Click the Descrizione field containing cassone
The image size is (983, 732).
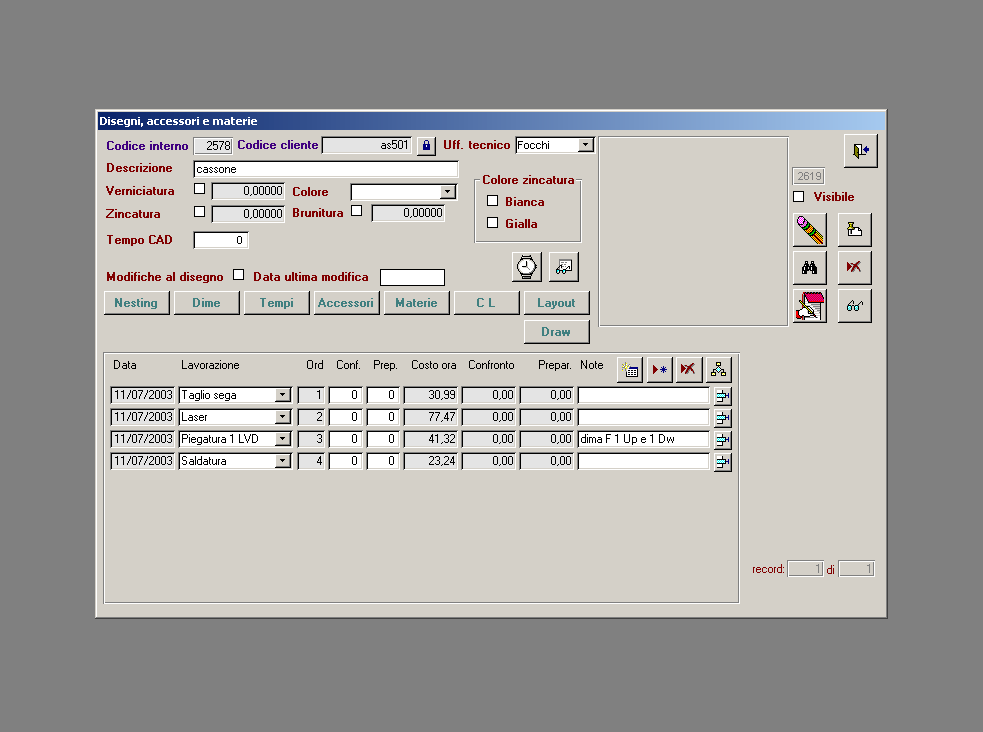(326, 169)
